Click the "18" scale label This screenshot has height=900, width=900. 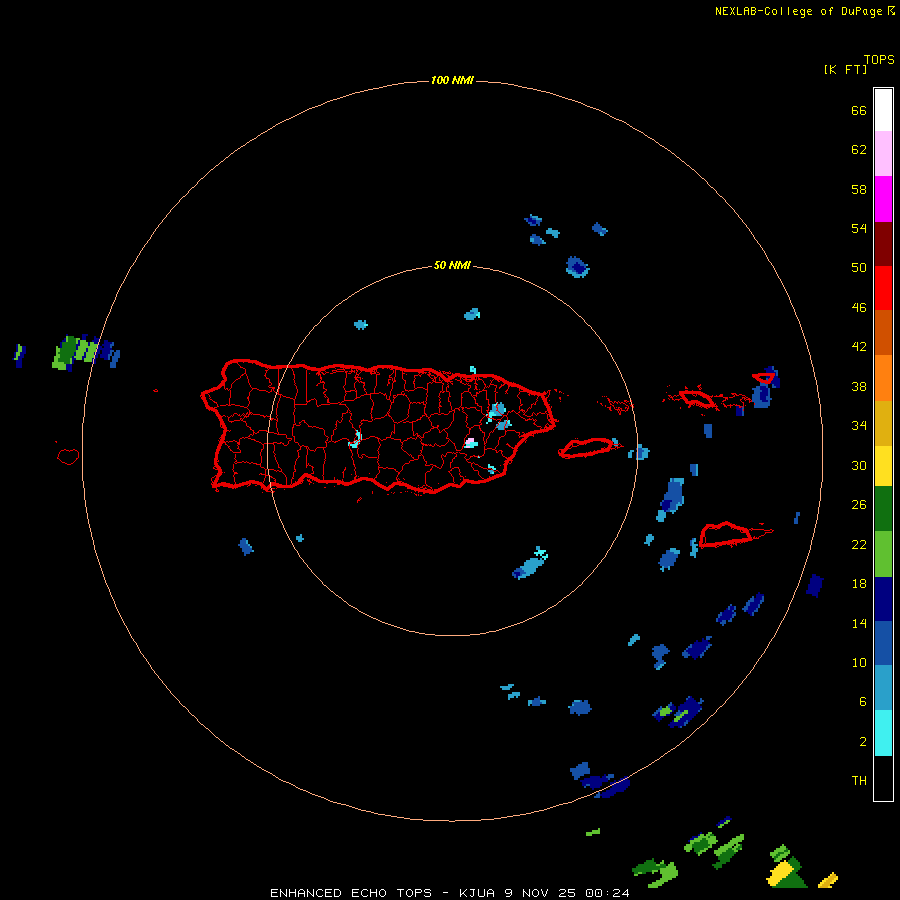[x=859, y=583]
